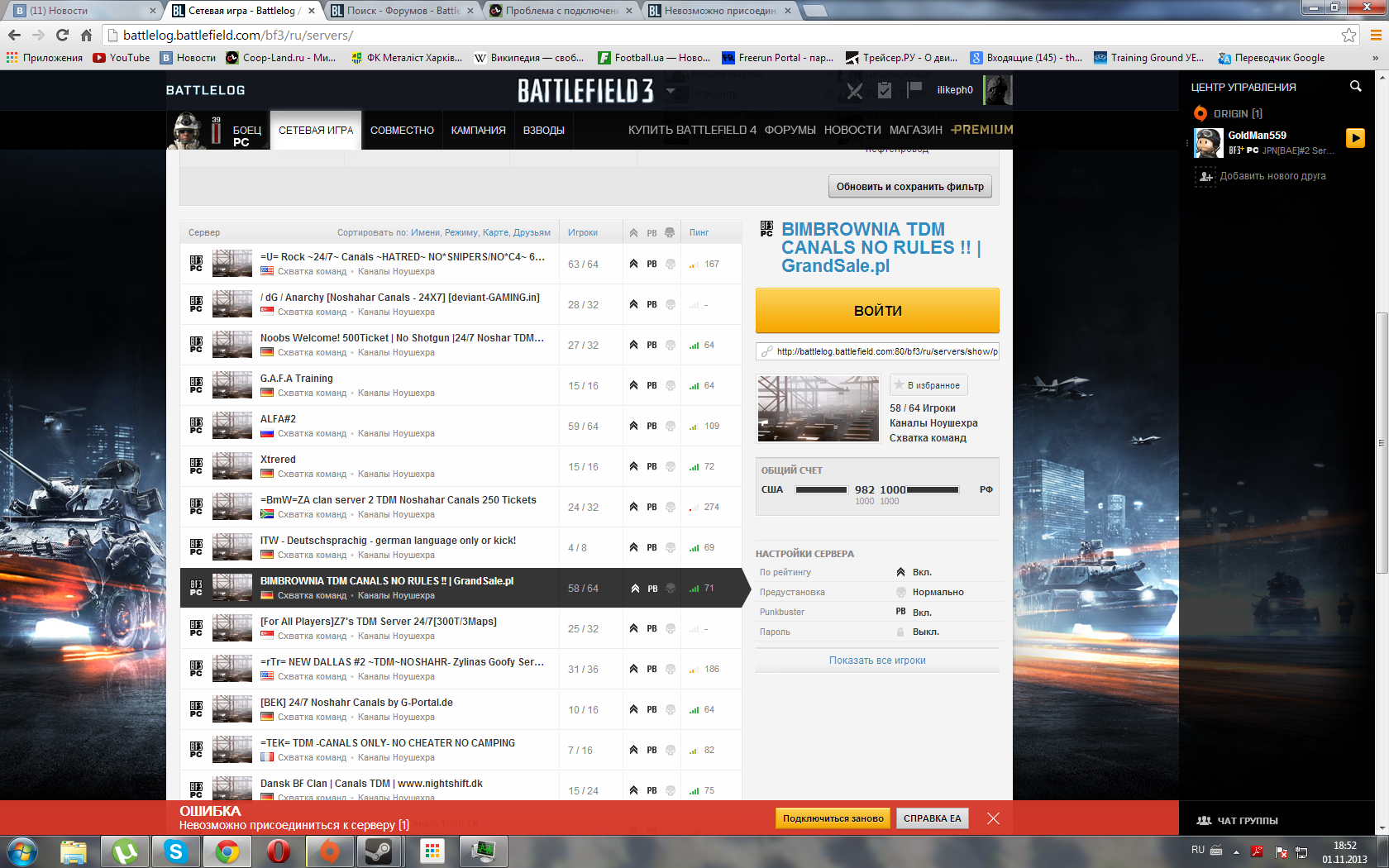Open the crossed-knives battle reports icon
The image size is (1389, 868).
tap(855, 91)
